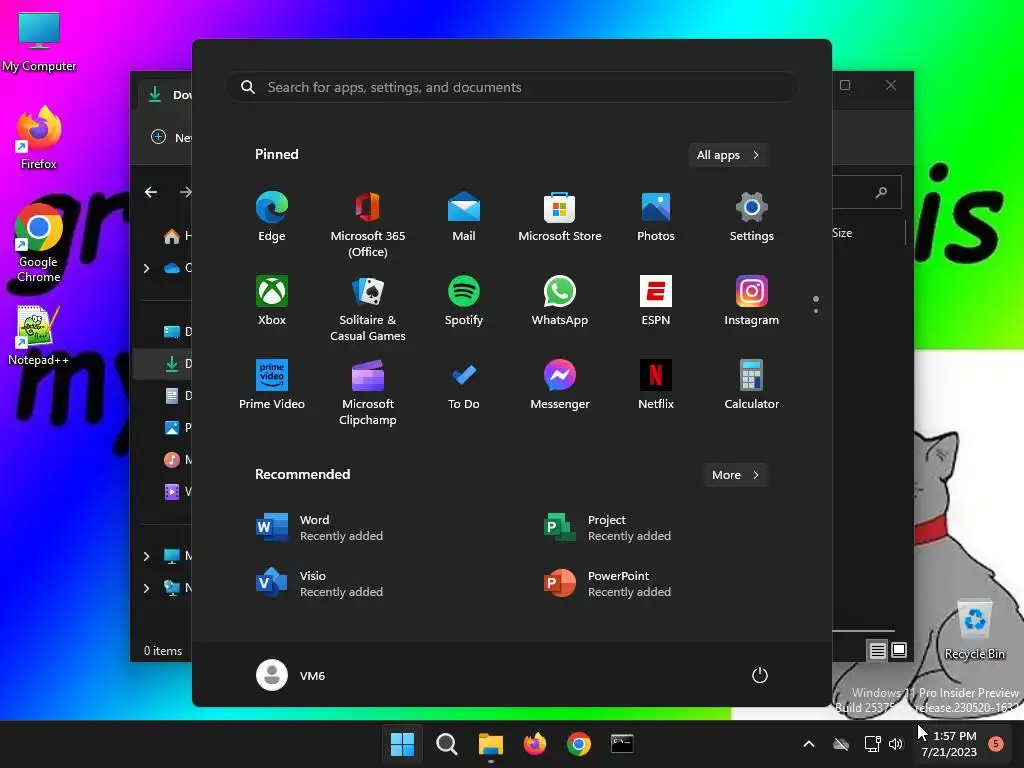The height and width of the screenshot is (768, 1024).
Task: Expand OneDrive node in File Explorer
Action: click(146, 268)
